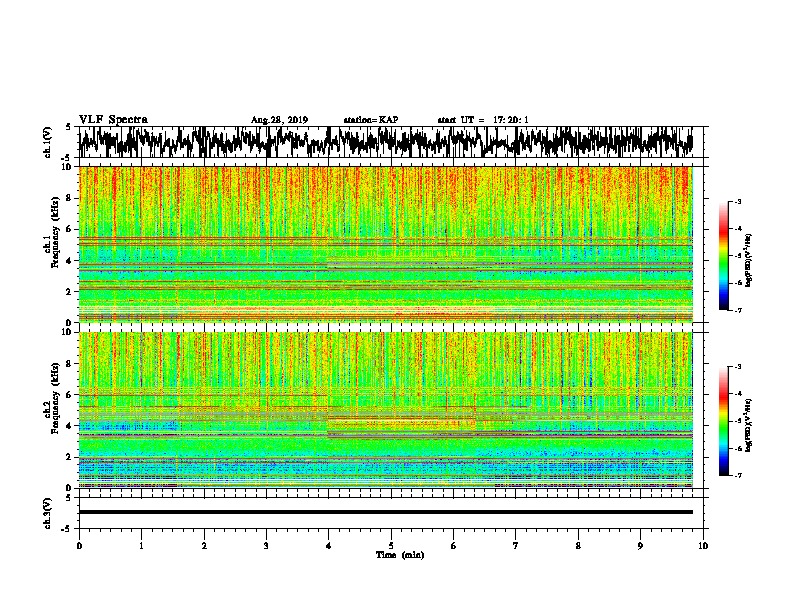The width and height of the screenshot is (792, 612).
Task: Click inside the ch.1 spectrogram panel
Action: click(385, 244)
